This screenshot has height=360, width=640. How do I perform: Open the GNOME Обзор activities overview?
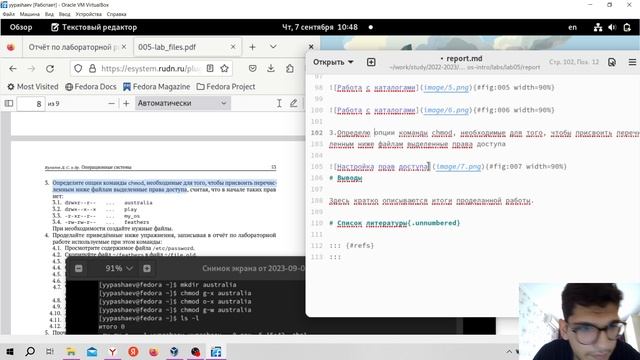tap(21, 27)
